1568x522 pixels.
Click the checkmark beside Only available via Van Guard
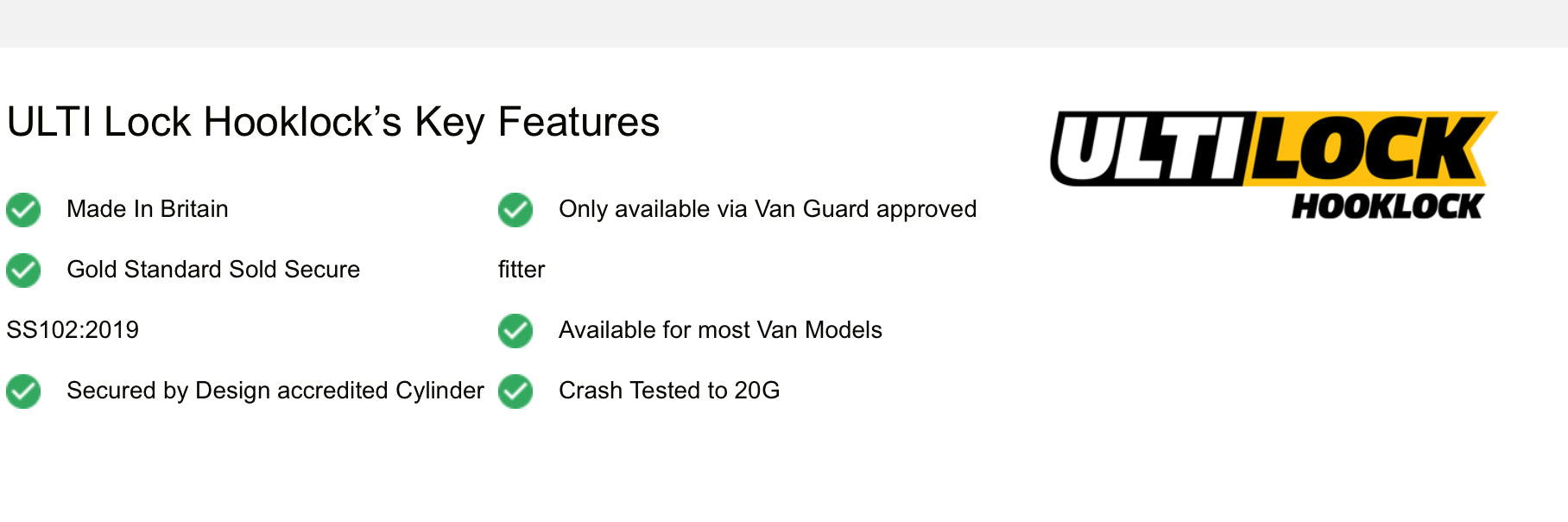click(x=515, y=210)
